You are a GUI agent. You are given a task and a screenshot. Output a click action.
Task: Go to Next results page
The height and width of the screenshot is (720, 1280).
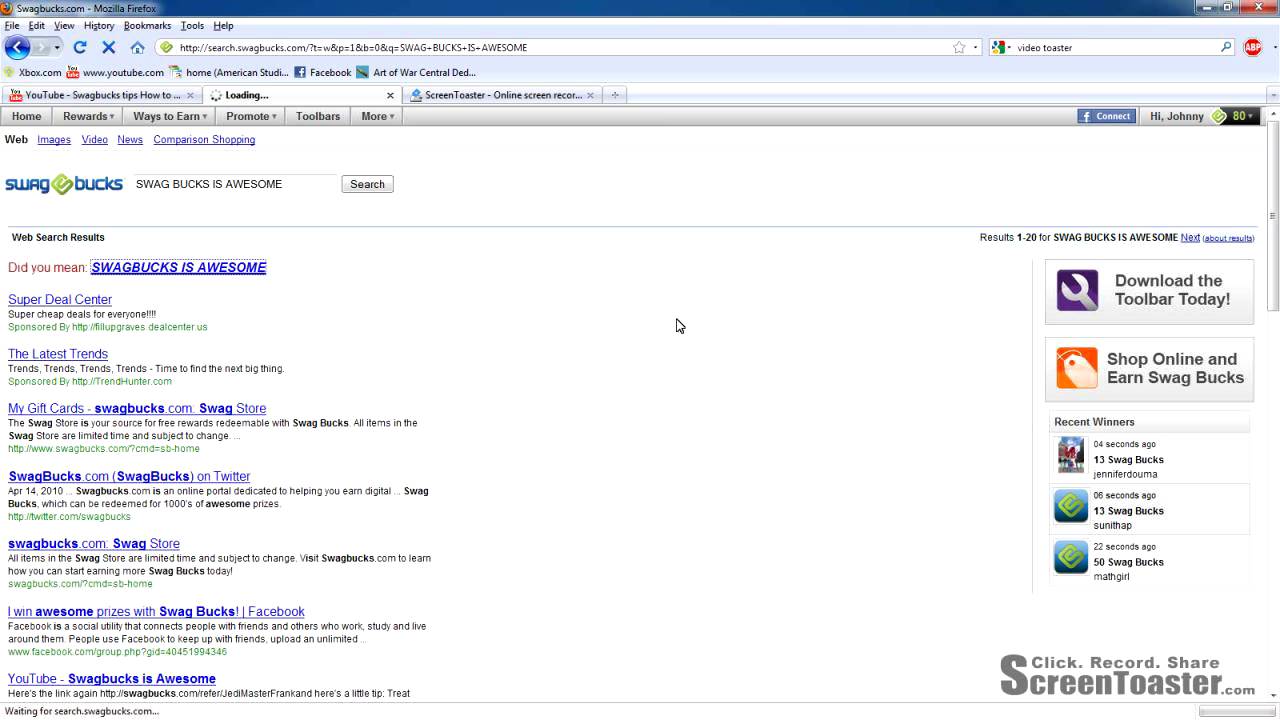[x=1190, y=237]
